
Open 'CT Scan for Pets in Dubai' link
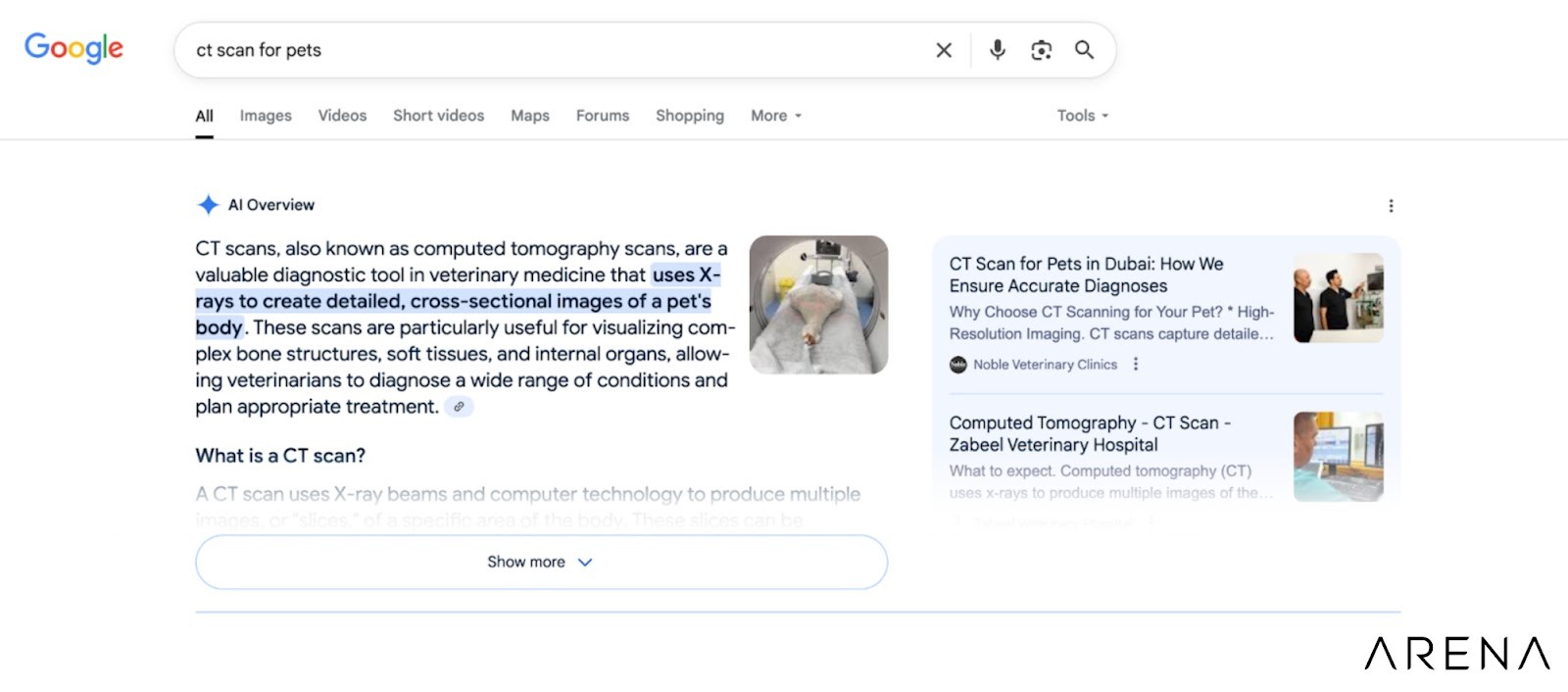click(x=1086, y=274)
